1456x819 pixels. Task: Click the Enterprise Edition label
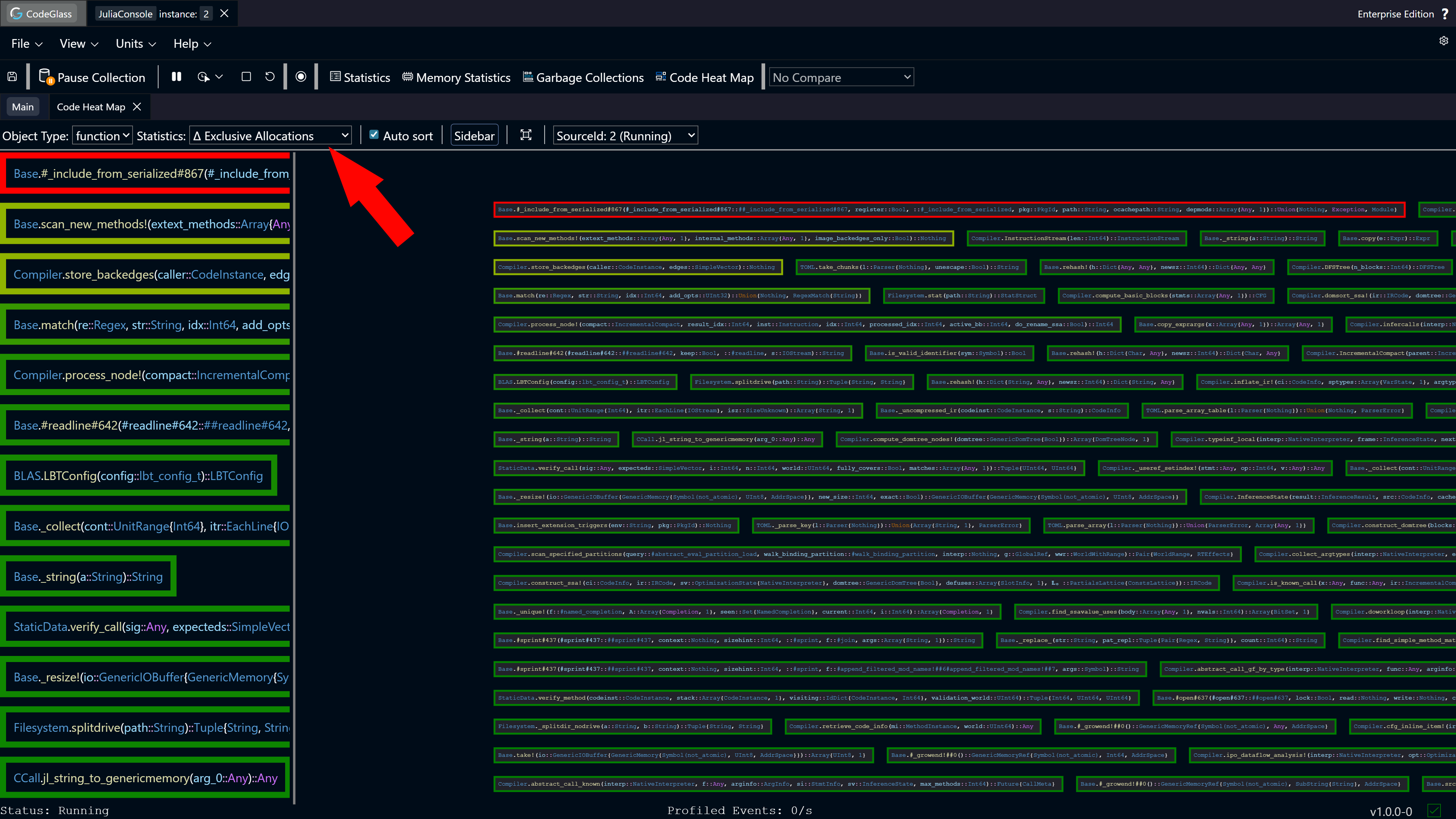point(1395,14)
